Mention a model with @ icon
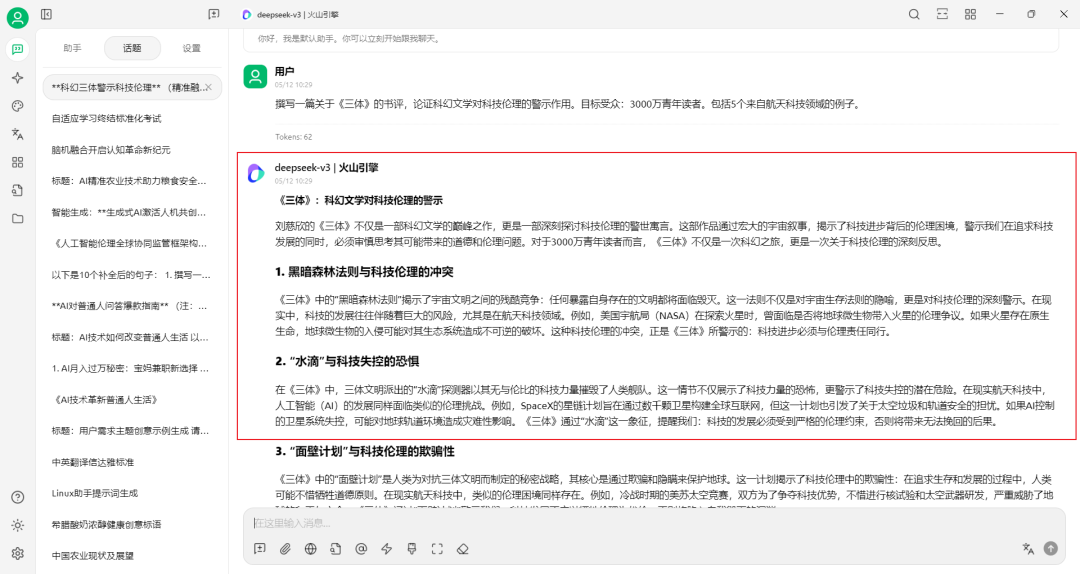This screenshot has height=574, width=1080. [x=361, y=549]
